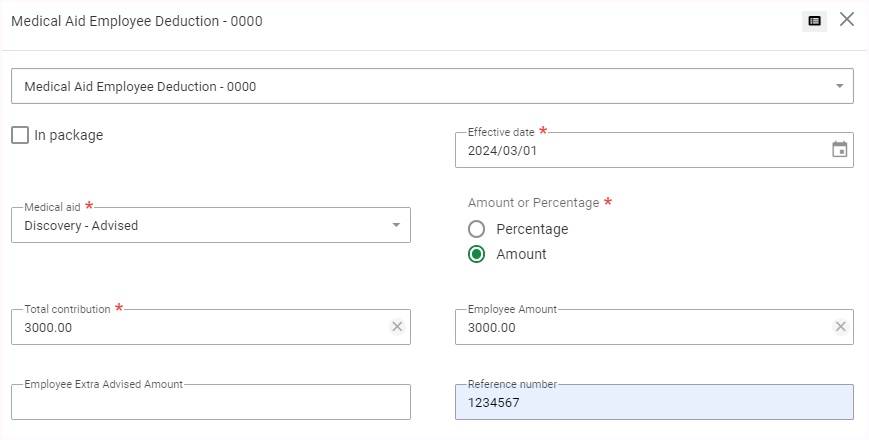The image size is (869, 440).
Task: Expand the Discovery - Advised medical aid list
Action: pos(200,225)
